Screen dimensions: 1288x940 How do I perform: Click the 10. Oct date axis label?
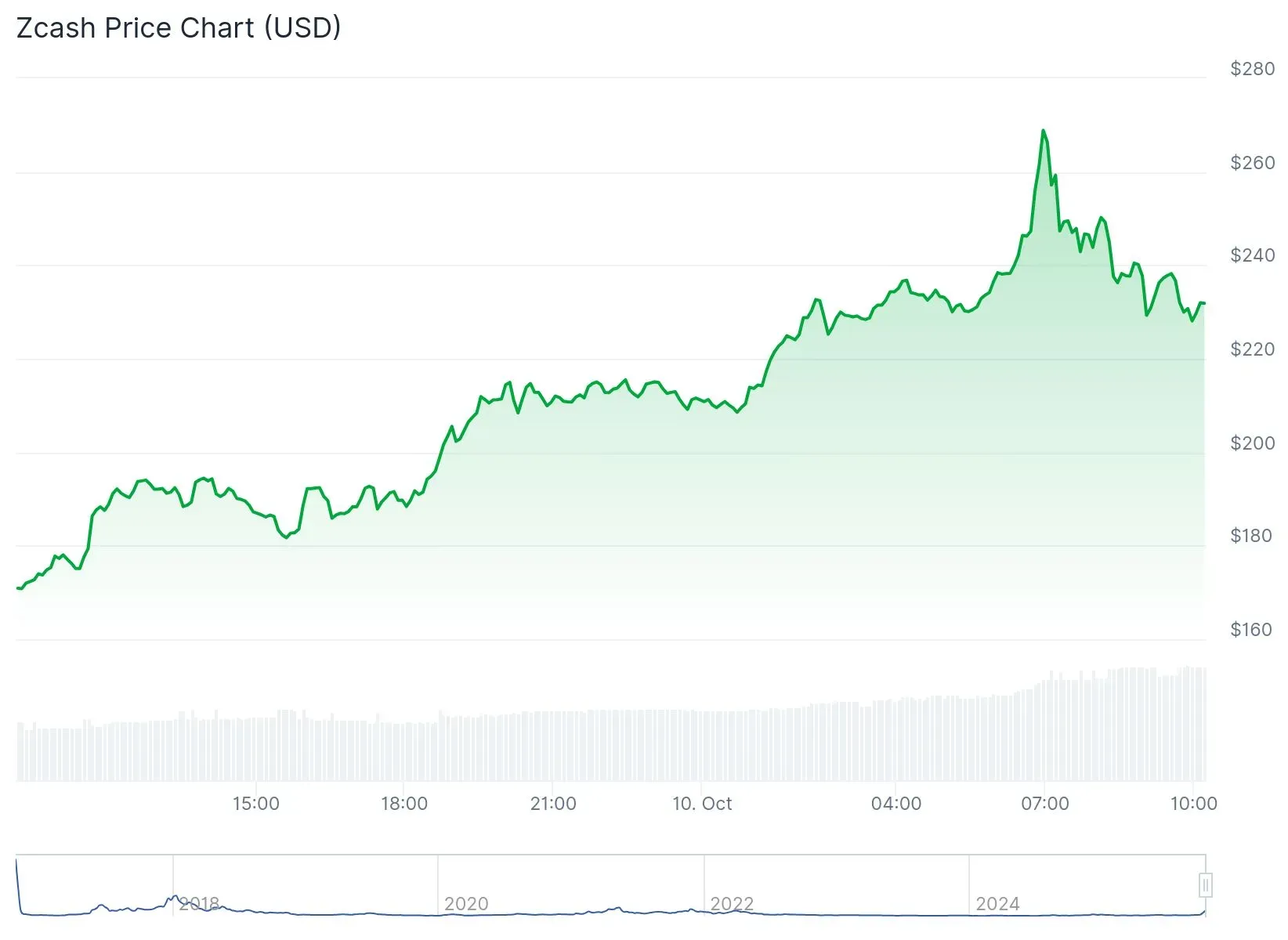(x=702, y=804)
